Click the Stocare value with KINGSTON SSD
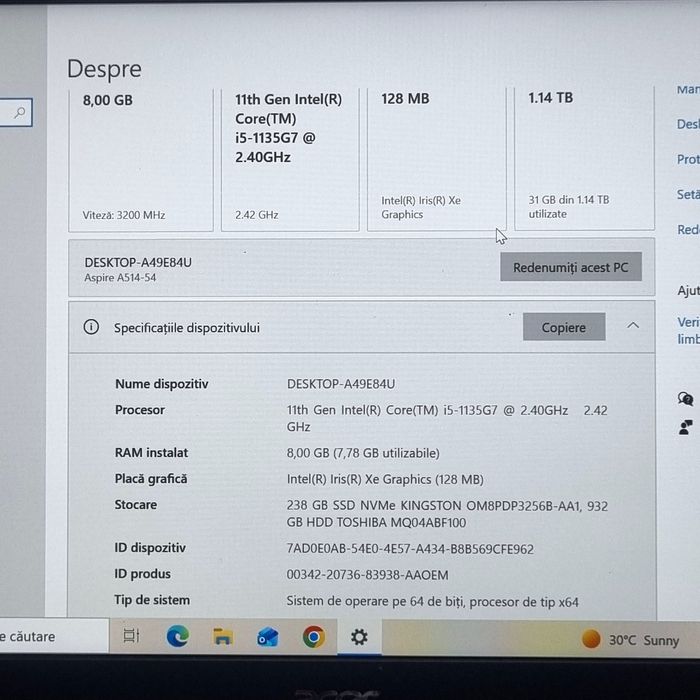The image size is (700, 700). pyautogui.click(x=447, y=514)
